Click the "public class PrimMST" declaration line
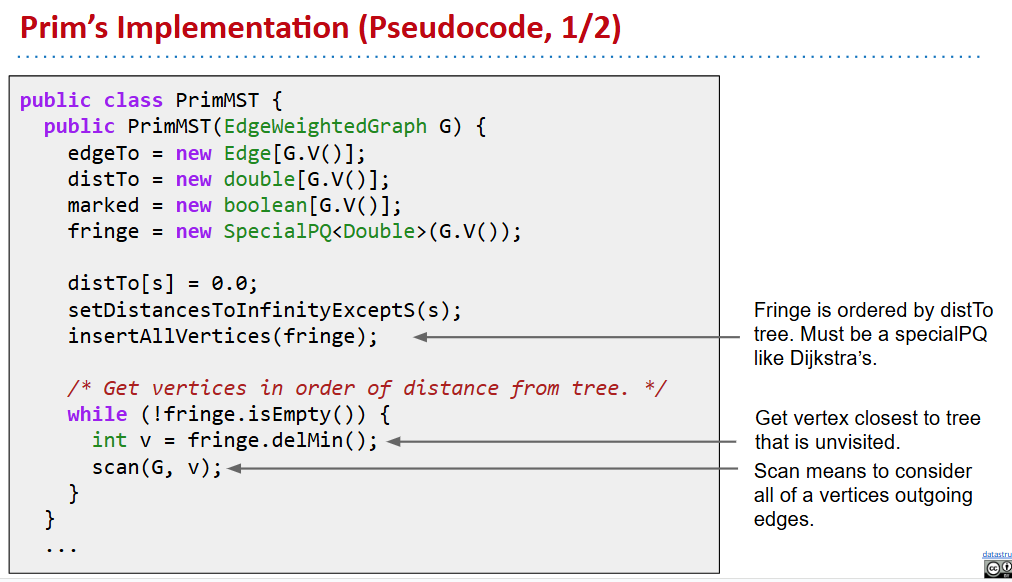 pyautogui.click(x=152, y=100)
